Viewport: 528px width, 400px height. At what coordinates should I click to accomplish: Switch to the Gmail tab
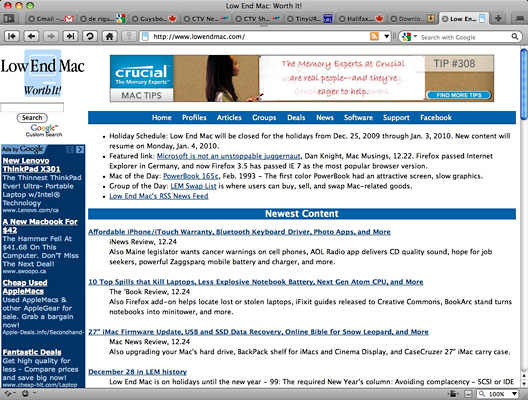[x=50, y=19]
